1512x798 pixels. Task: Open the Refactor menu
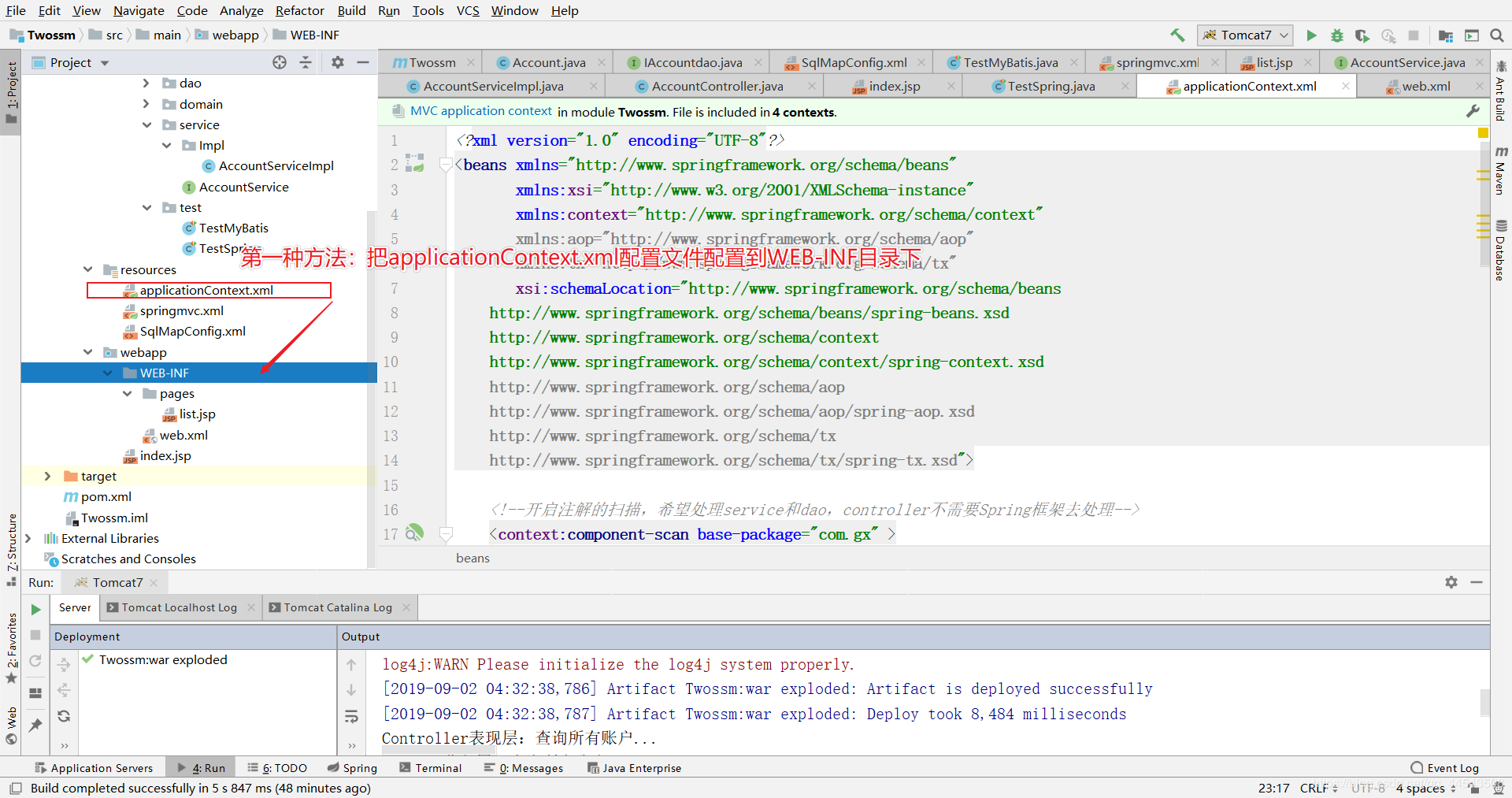coord(299,10)
